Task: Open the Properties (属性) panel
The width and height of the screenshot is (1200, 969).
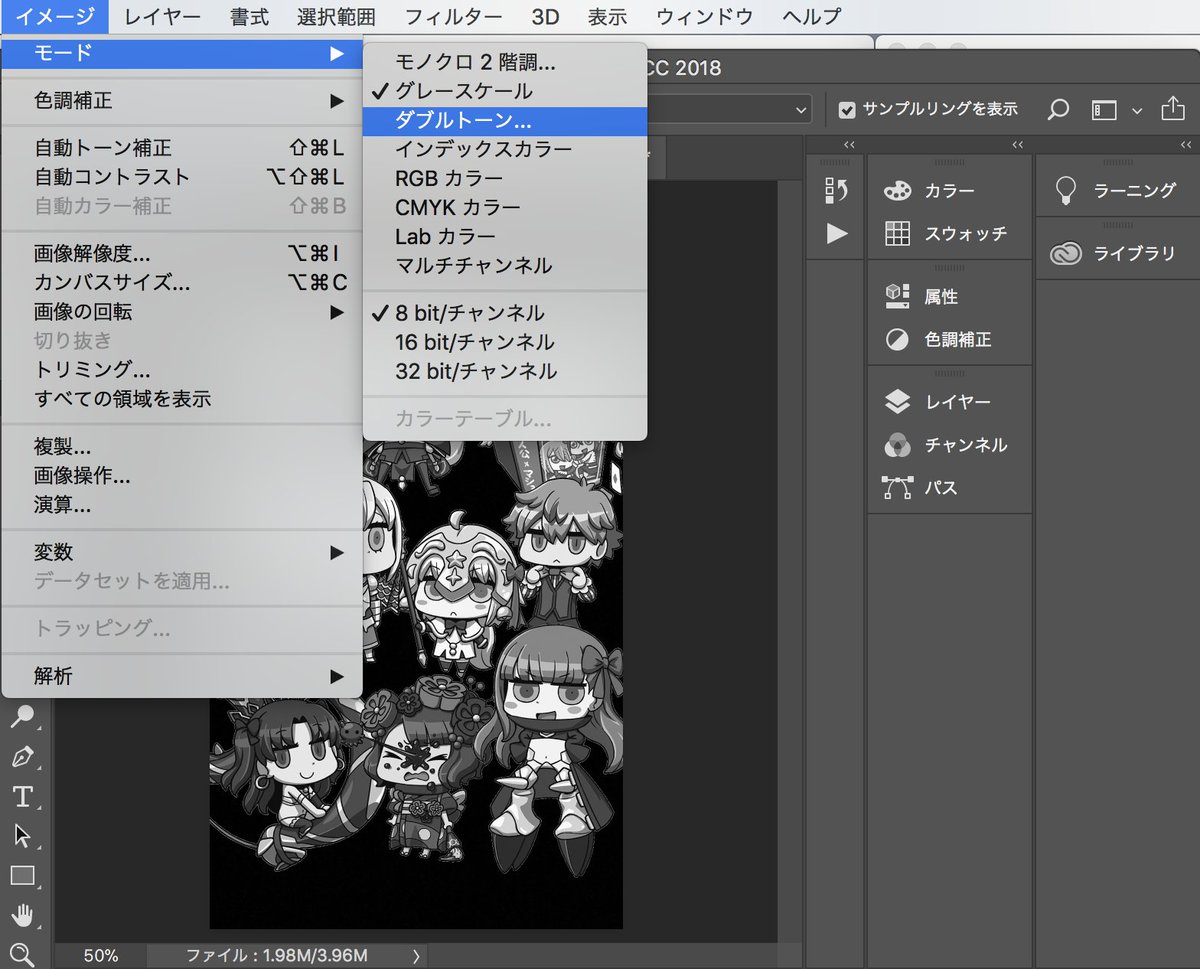Action: [x=948, y=296]
